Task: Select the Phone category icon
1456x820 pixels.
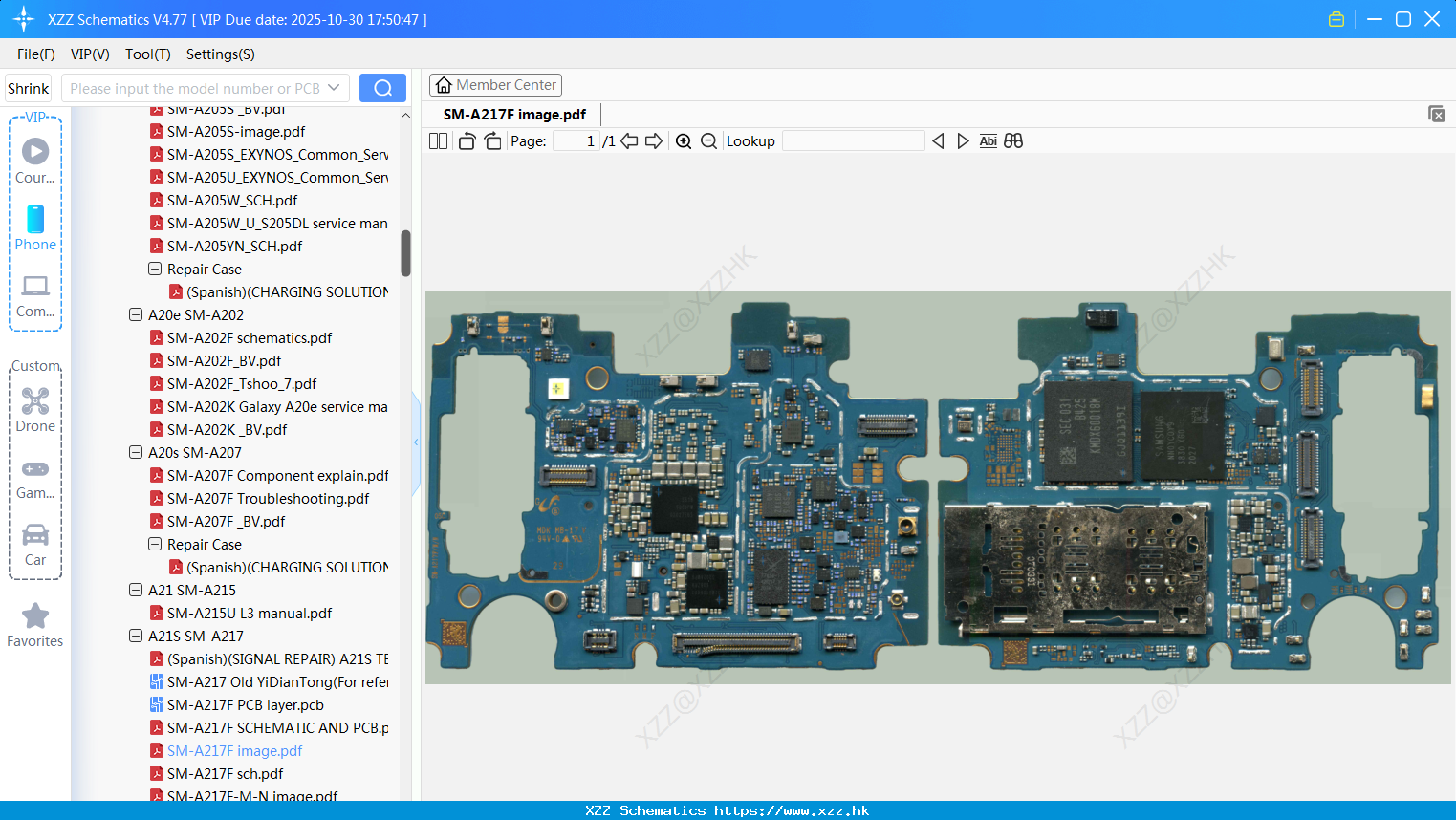Action: click(35, 227)
